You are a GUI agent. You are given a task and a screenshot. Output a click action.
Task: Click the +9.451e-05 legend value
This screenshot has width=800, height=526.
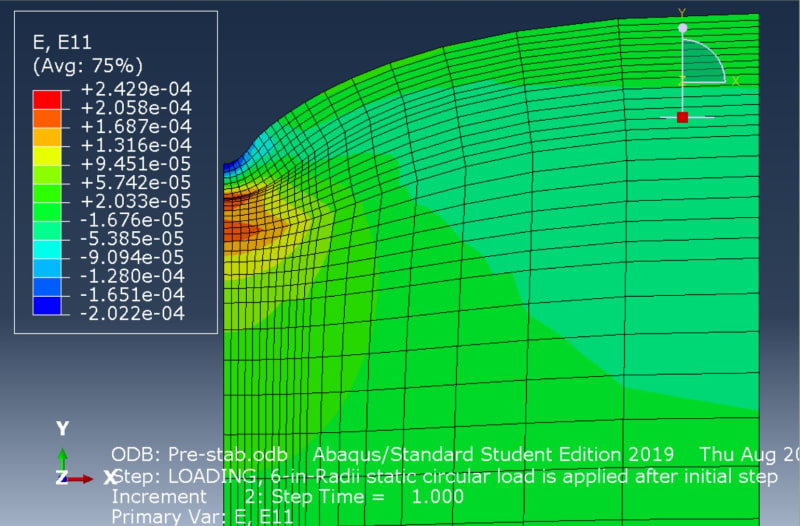click(x=136, y=164)
